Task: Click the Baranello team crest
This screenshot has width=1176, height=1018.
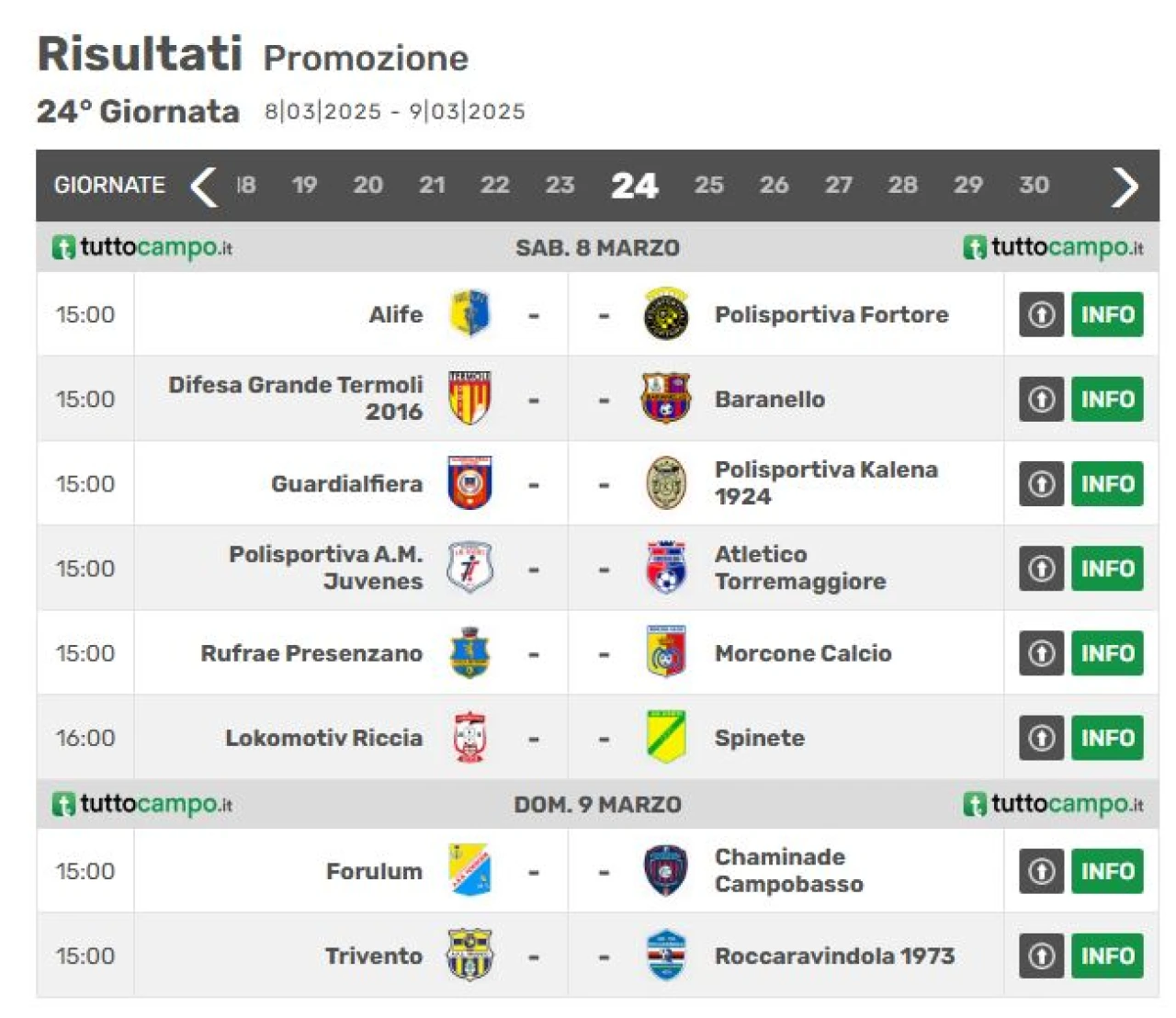Action: coord(666,399)
